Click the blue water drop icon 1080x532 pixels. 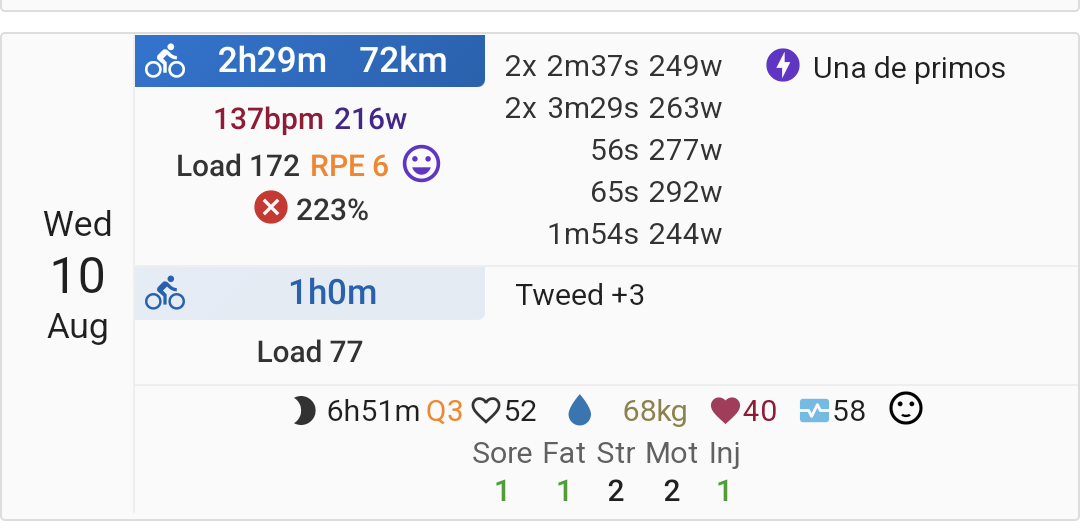pos(579,411)
